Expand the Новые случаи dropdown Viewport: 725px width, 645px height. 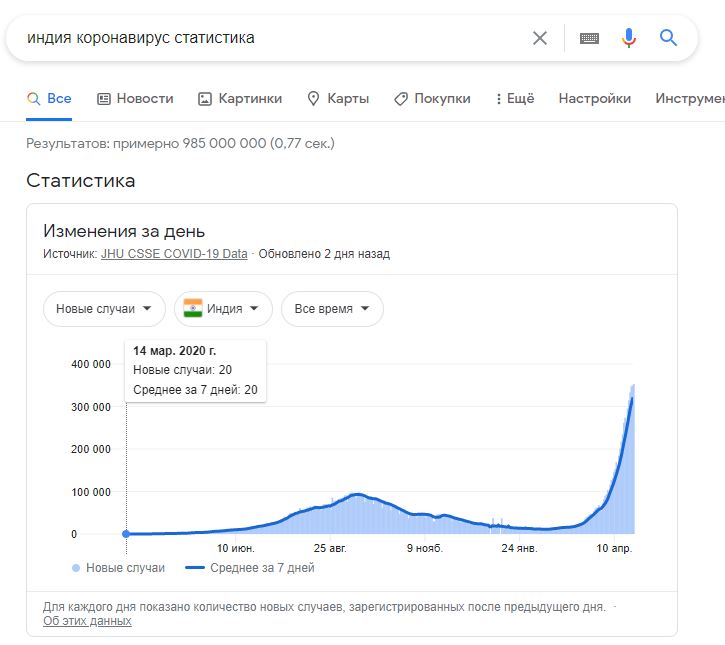point(104,309)
